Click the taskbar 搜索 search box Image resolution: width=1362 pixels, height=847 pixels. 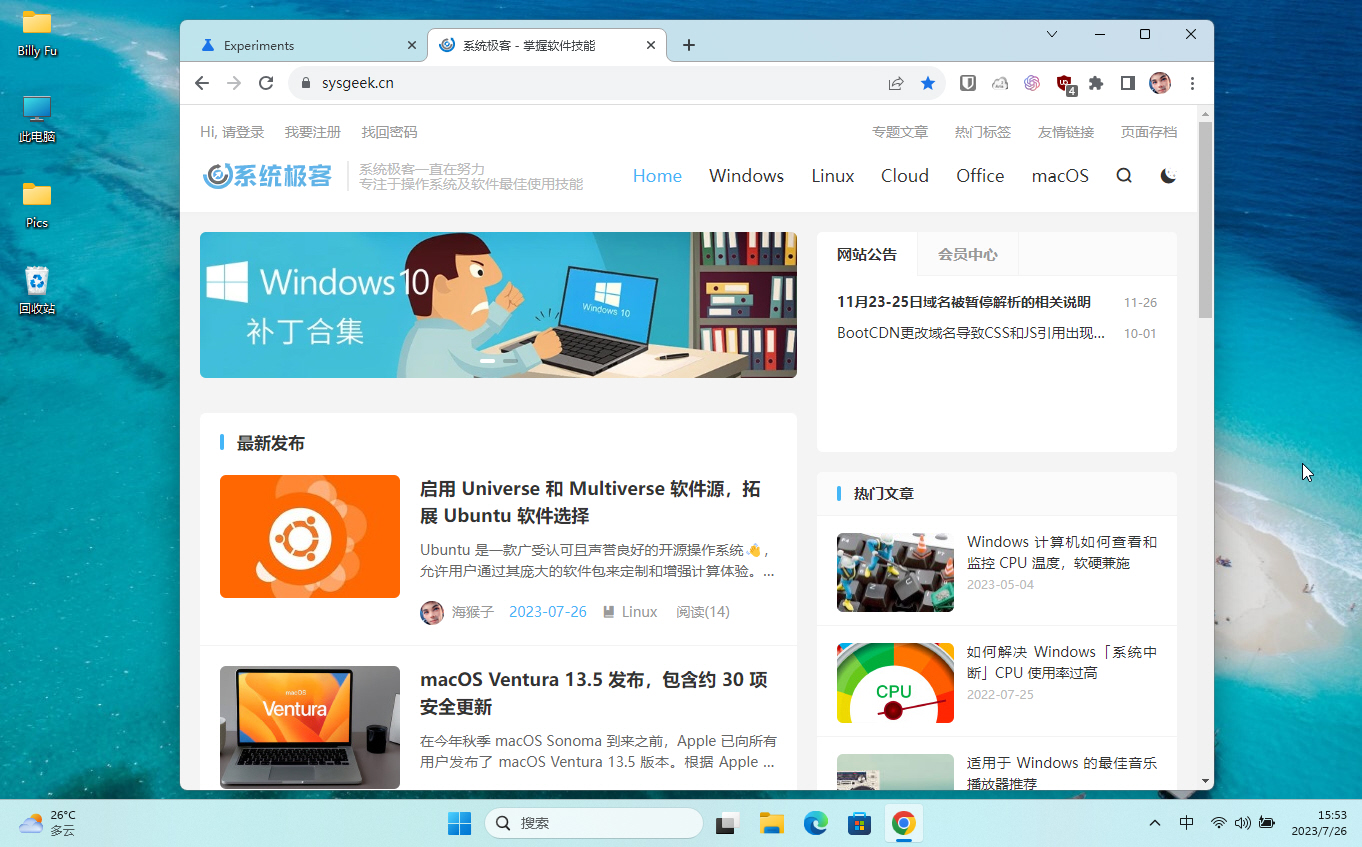(x=594, y=823)
